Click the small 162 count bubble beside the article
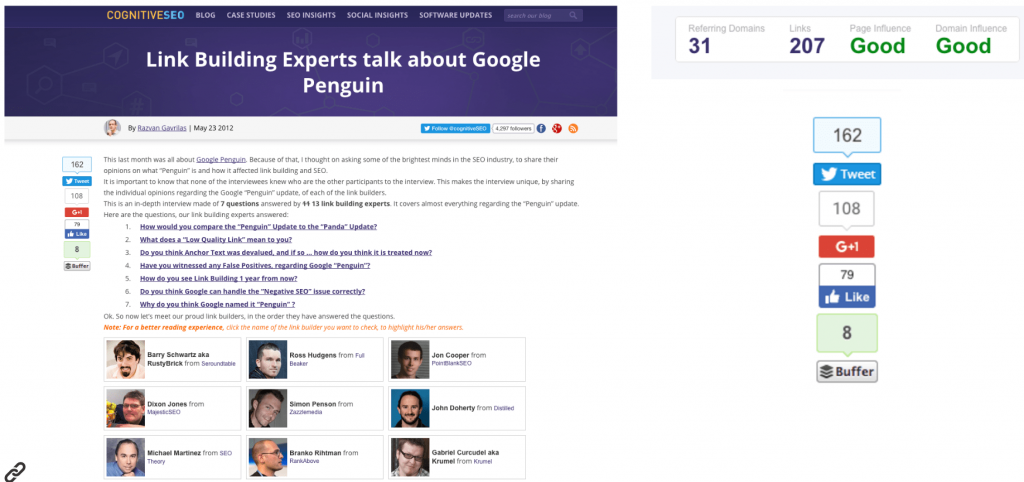1024x482 pixels. [77, 165]
